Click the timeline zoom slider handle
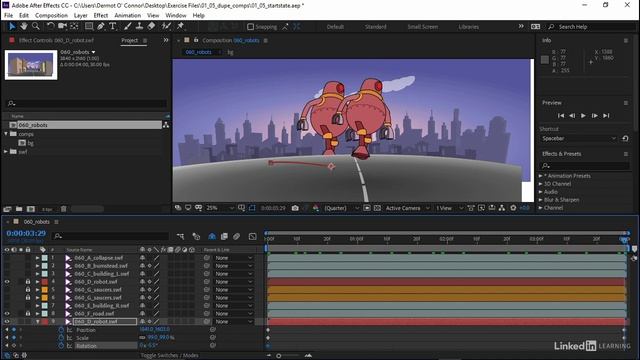The width and height of the screenshot is (640, 360). coord(279,356)
